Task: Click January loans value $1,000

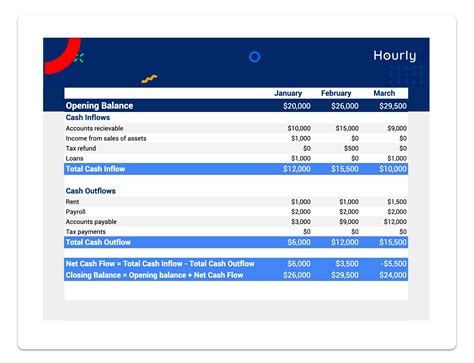Action: (x=301, y=158)
